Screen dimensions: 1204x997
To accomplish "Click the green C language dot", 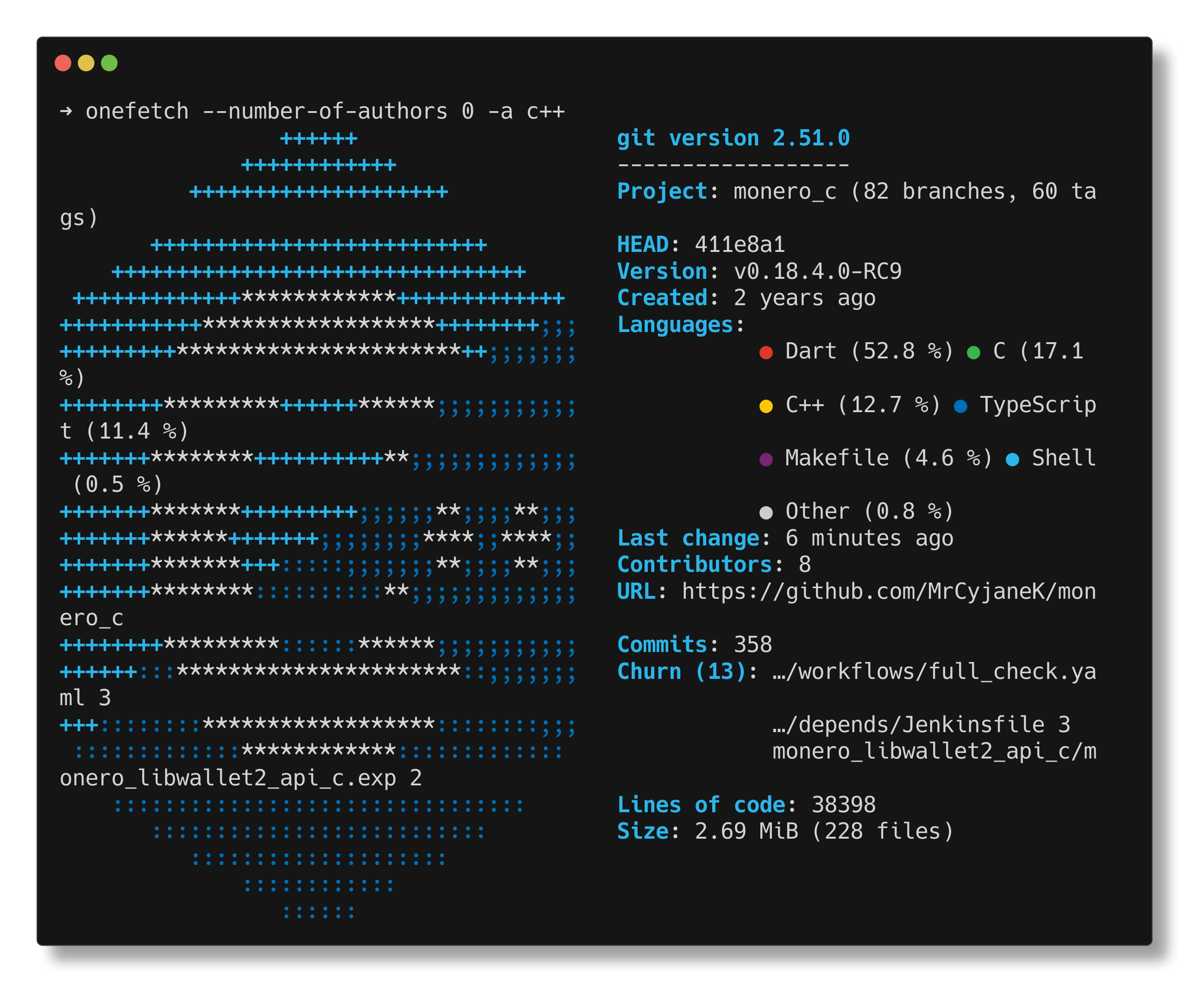I will click(973, 352).
